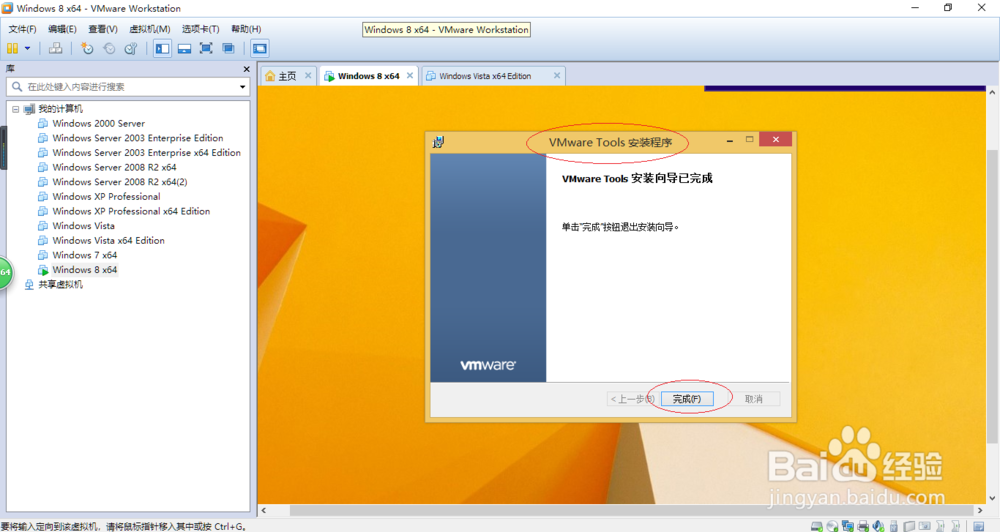Click the VMware Workstation title bar icon
This screenshot has width=1000, height=532.
pyautogui.click(x=7, y=8)
